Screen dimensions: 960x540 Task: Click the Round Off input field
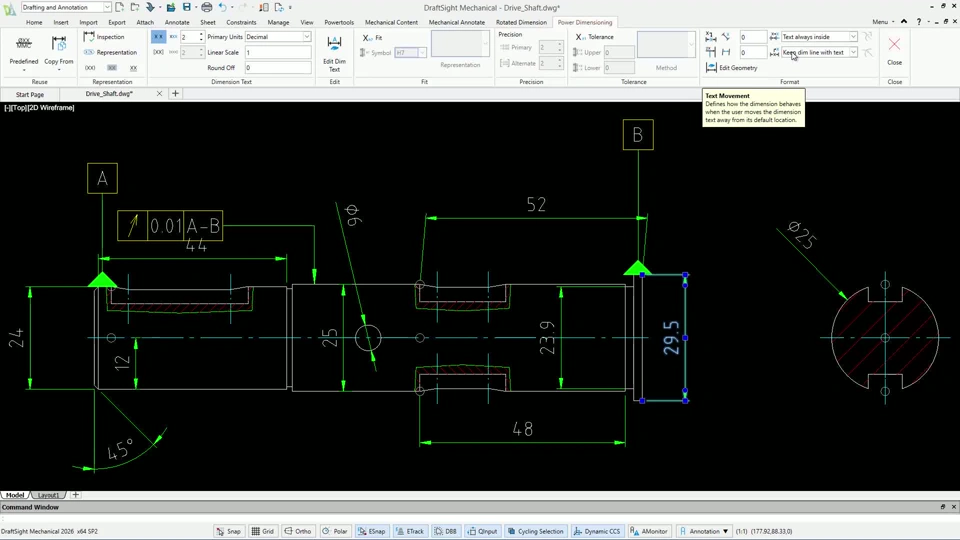(x=278, y=67)
